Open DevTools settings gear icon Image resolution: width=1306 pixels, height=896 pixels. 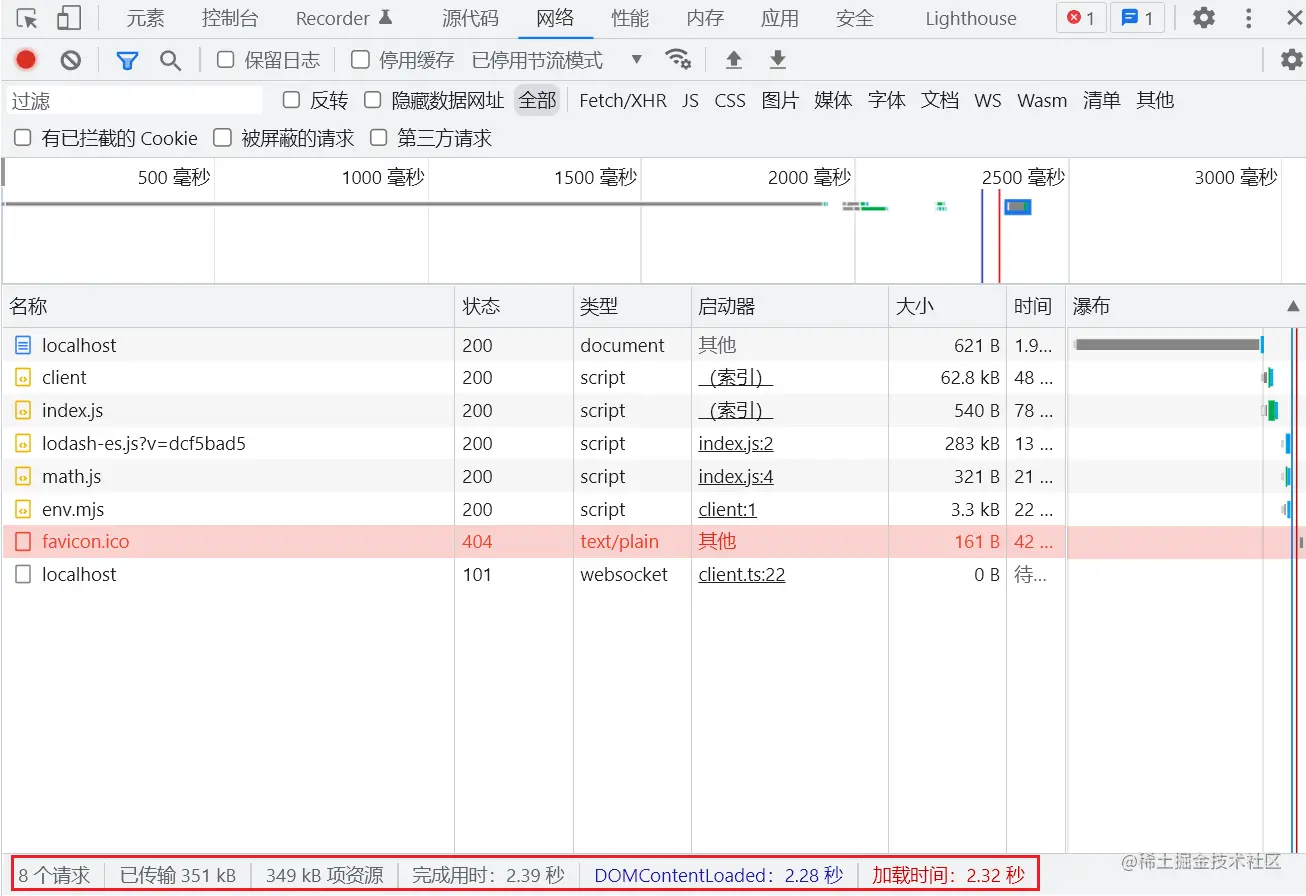pos(1205,18)
